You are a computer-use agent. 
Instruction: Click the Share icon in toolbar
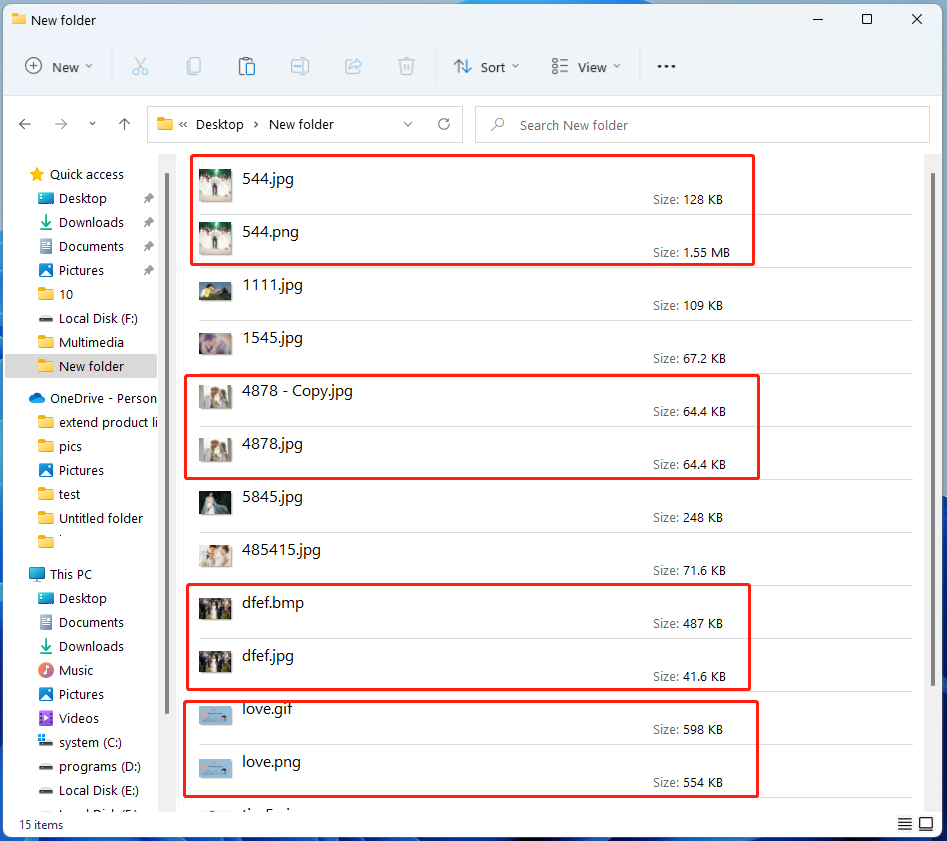pos(353,67)
